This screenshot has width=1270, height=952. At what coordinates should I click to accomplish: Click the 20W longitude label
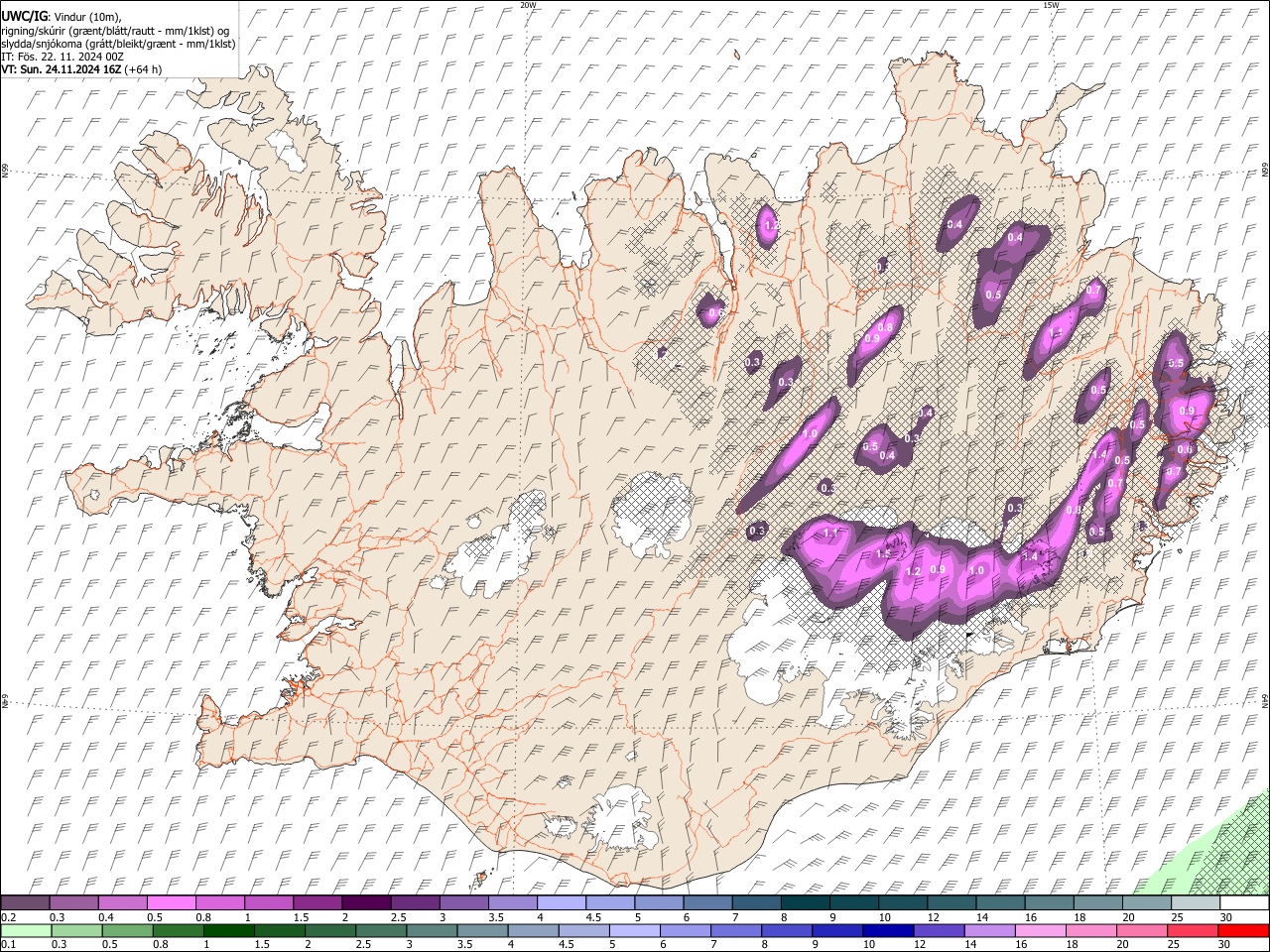(528, 5)
